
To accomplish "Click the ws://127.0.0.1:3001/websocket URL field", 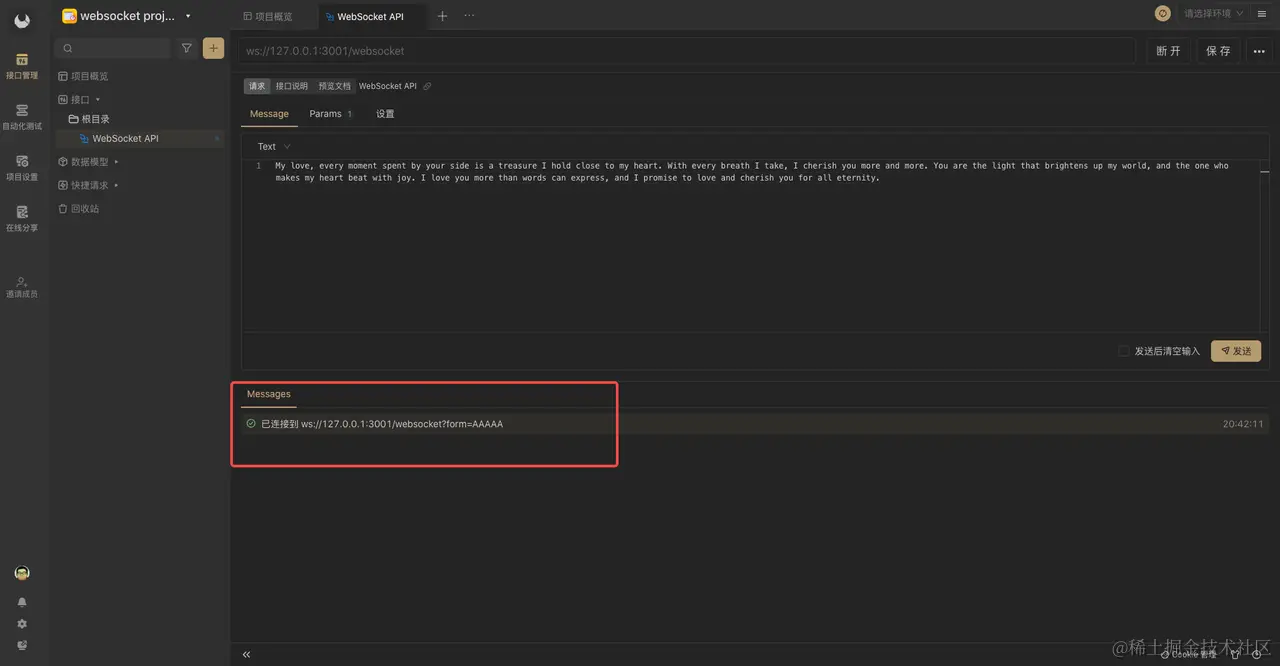I will tap(600, 50).
